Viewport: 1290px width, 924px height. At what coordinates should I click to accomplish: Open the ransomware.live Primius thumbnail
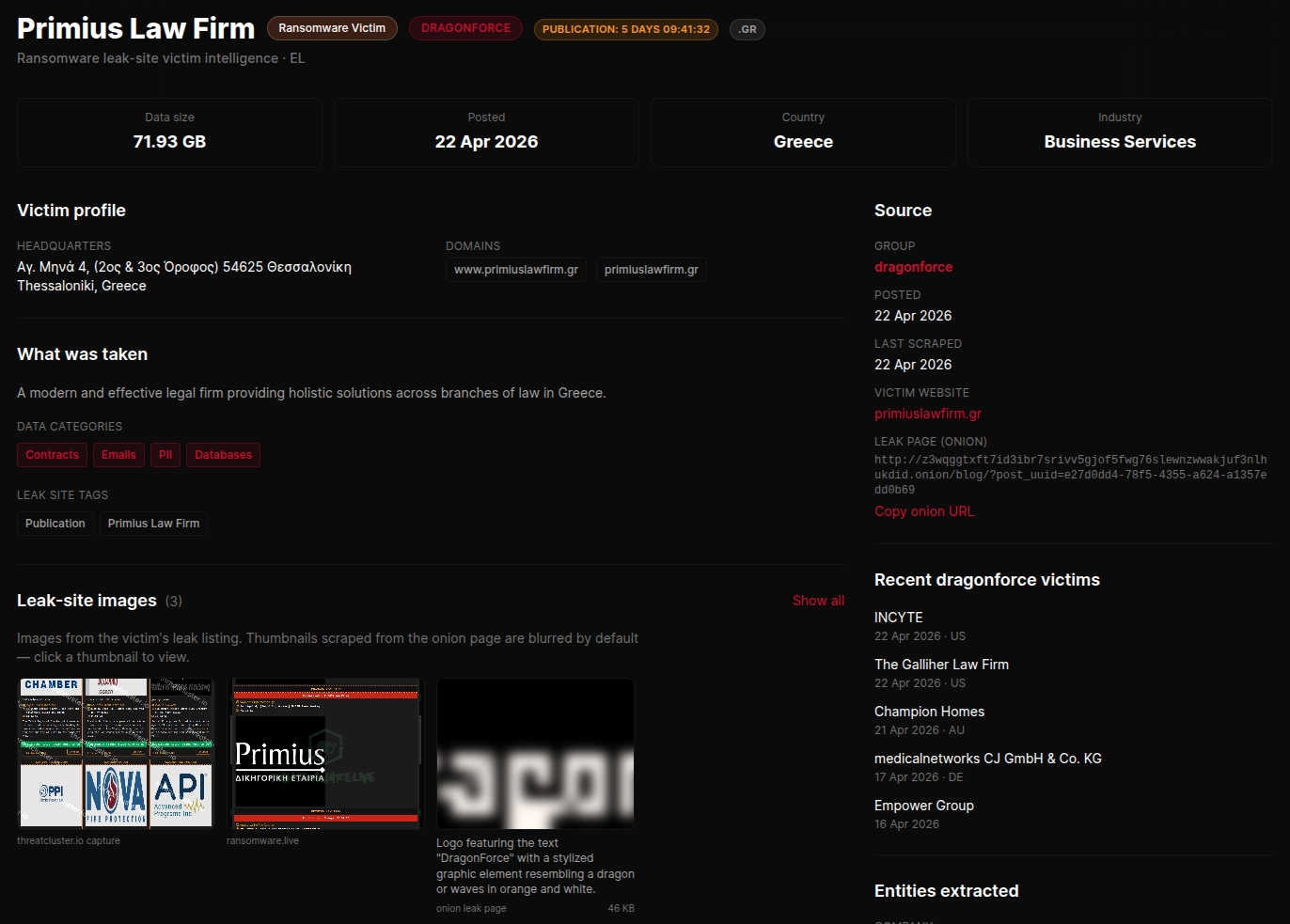coord(325,754)
